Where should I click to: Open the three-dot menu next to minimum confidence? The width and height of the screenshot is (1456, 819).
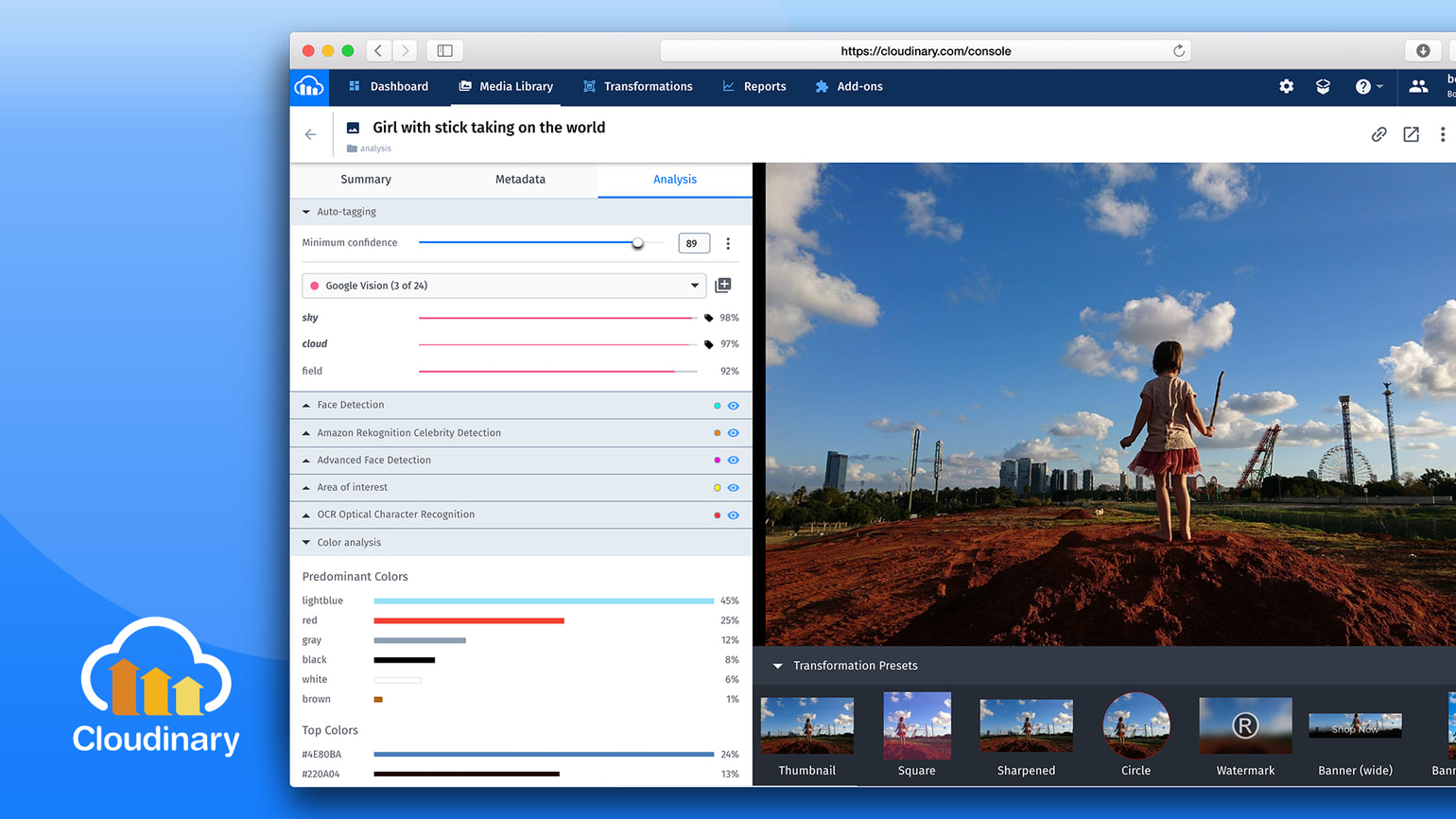(x=728, y=243)
